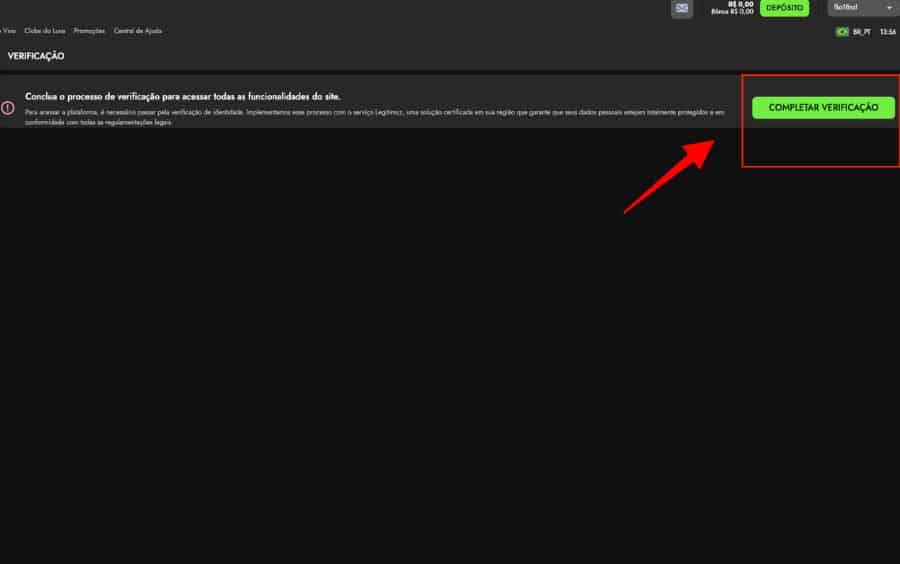Click the 13:56 clock display
The height and width of the screenshot is (564, 900).
tap(887, 32)
